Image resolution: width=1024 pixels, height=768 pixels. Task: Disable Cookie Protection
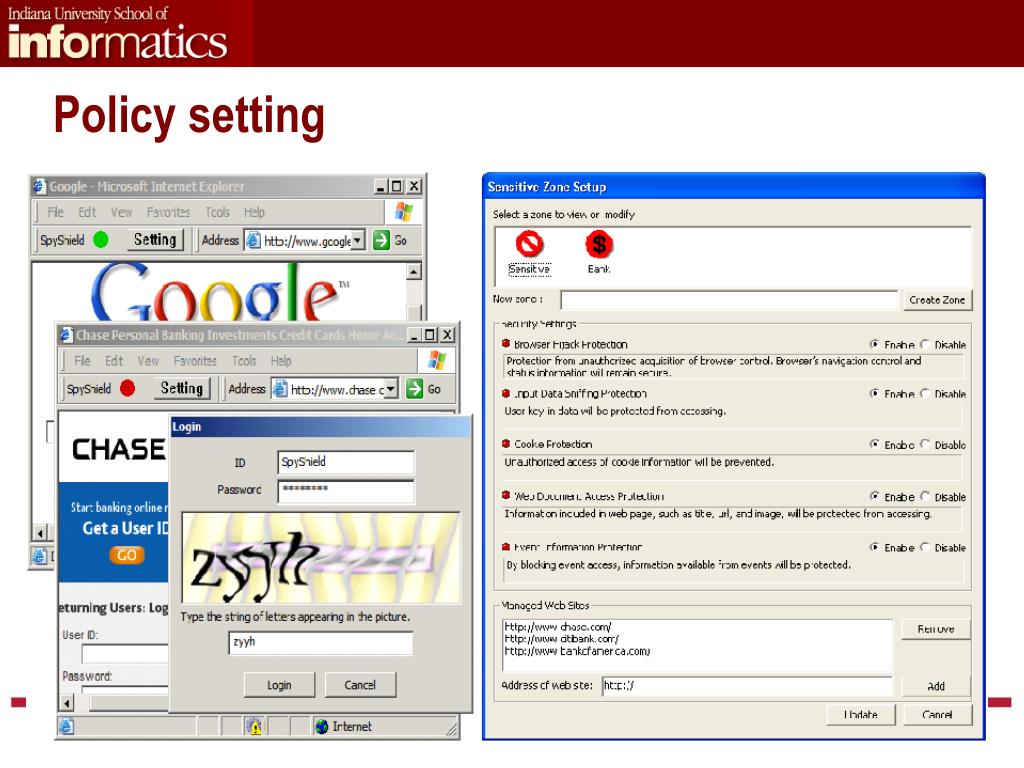point(925,444)
